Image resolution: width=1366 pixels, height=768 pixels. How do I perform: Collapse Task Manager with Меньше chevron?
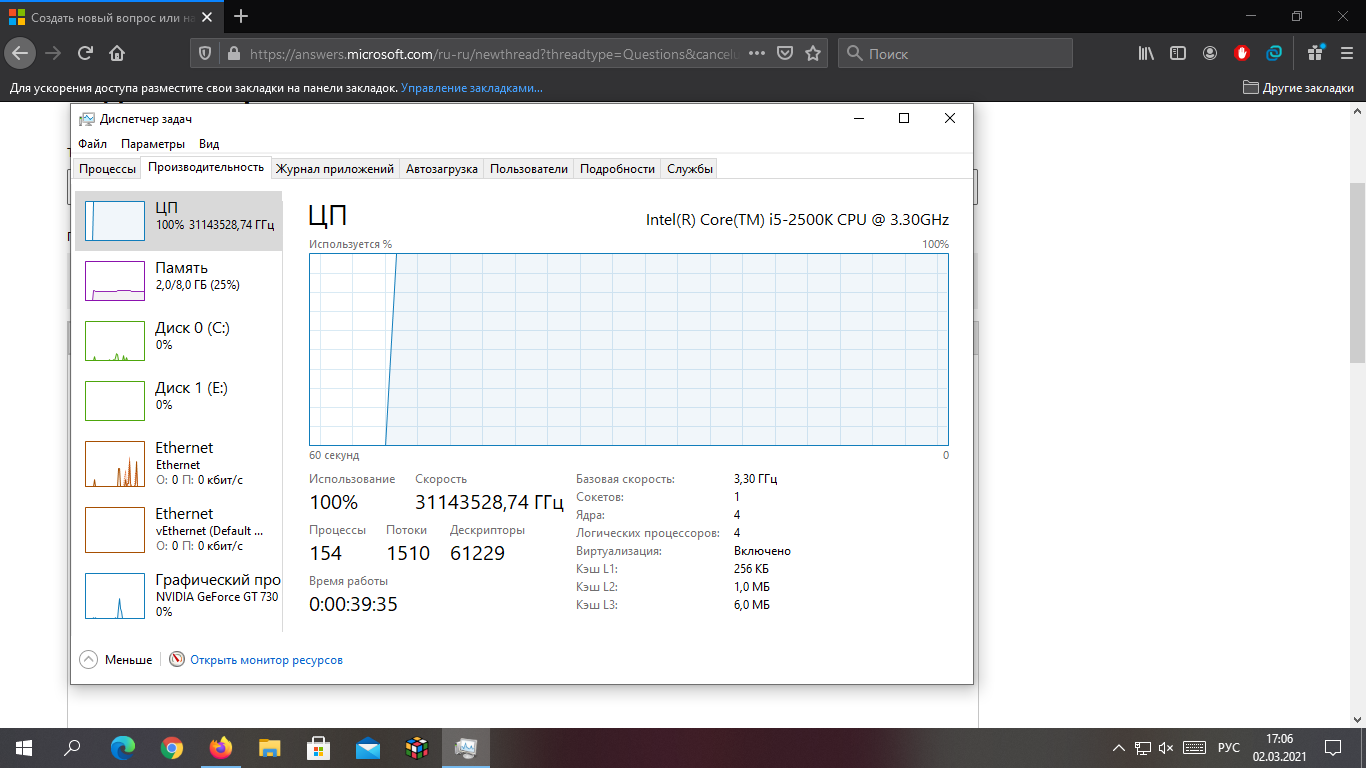pyautogui.click(x=89, y=660)
